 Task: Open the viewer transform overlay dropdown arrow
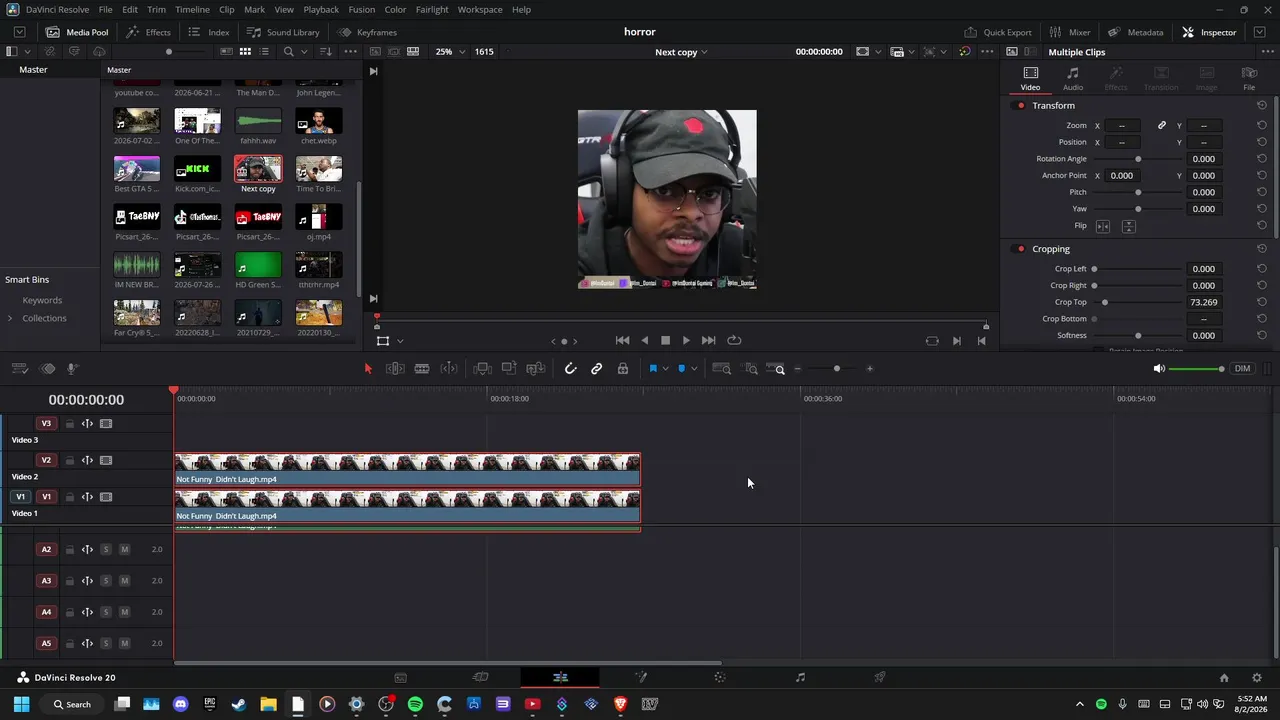coord(400,341)
